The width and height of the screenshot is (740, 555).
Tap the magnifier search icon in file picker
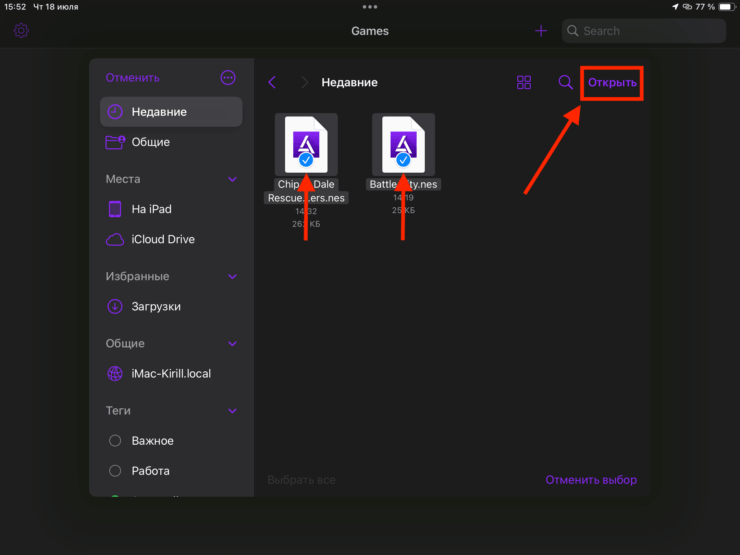point(565,83)
